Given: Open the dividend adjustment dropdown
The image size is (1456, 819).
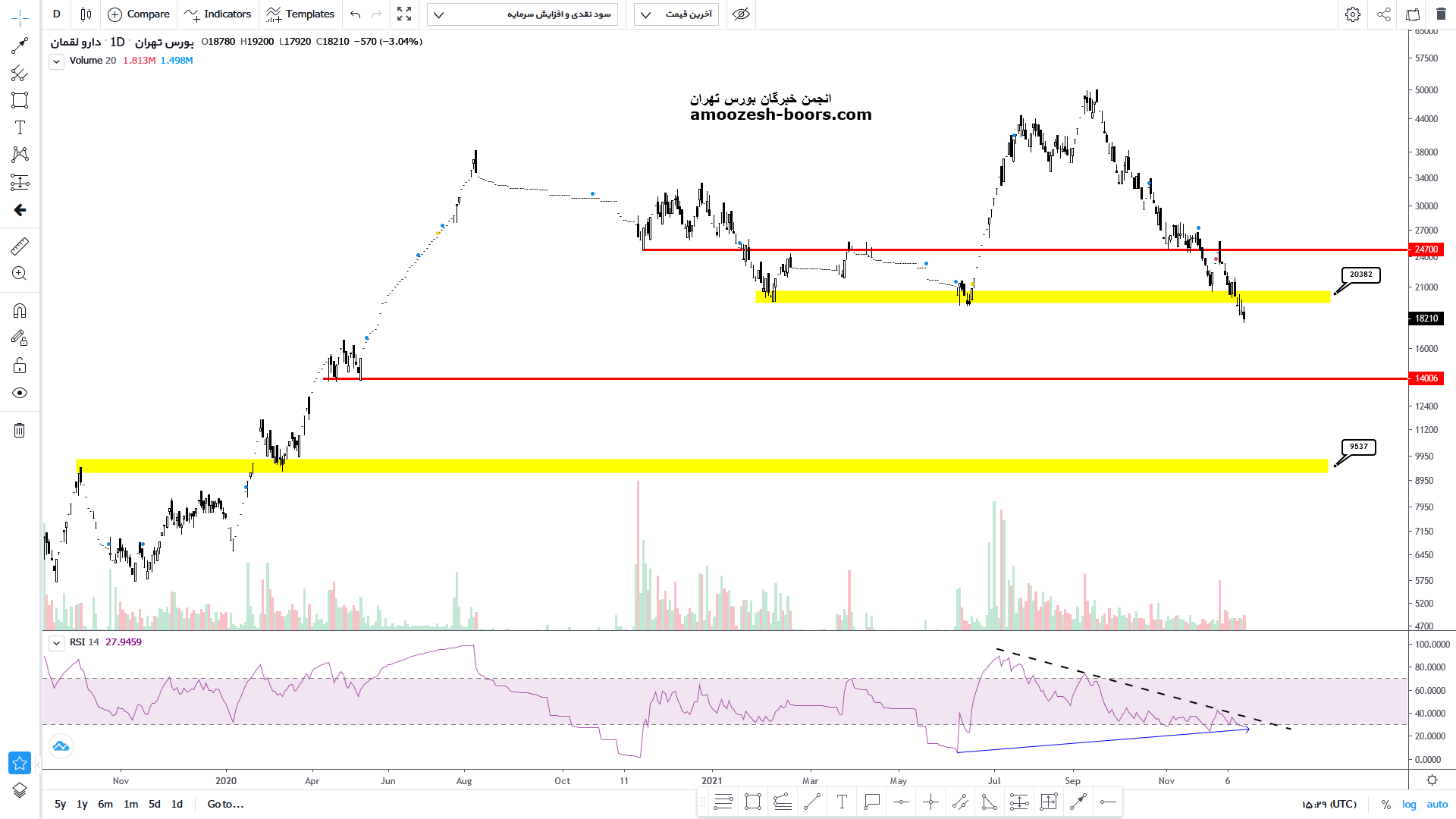Looking at the screenshot, I should (x=522, y=14).
